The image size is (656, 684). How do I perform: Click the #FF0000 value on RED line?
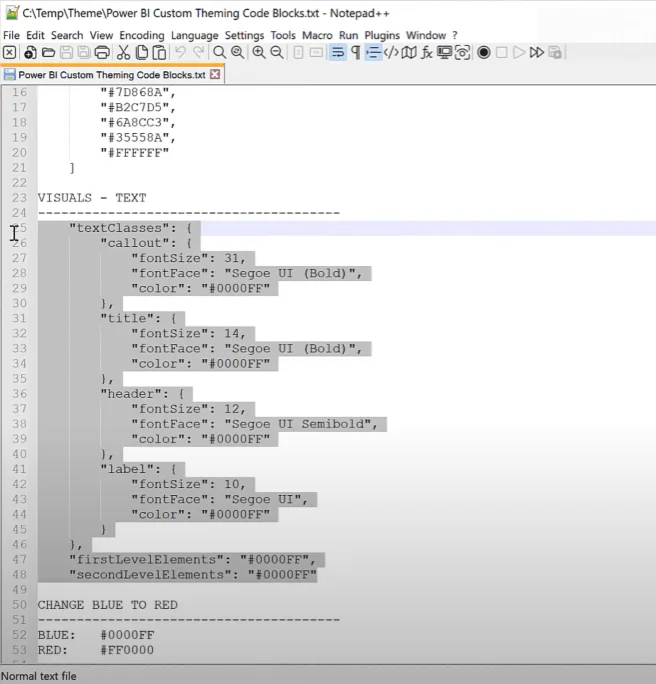click(127, 650)
